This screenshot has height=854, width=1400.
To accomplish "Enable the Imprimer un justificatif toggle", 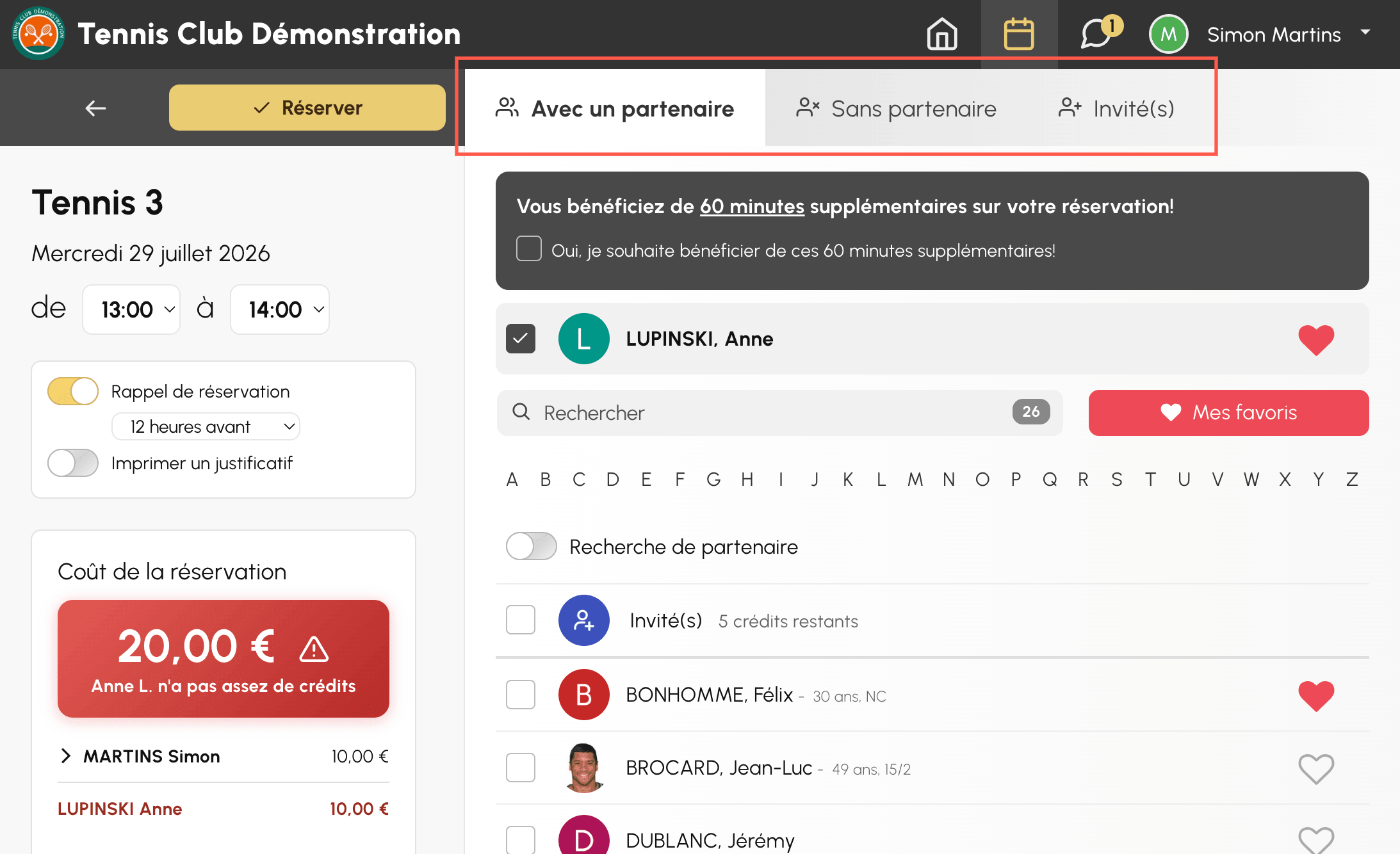I will 73,463.
